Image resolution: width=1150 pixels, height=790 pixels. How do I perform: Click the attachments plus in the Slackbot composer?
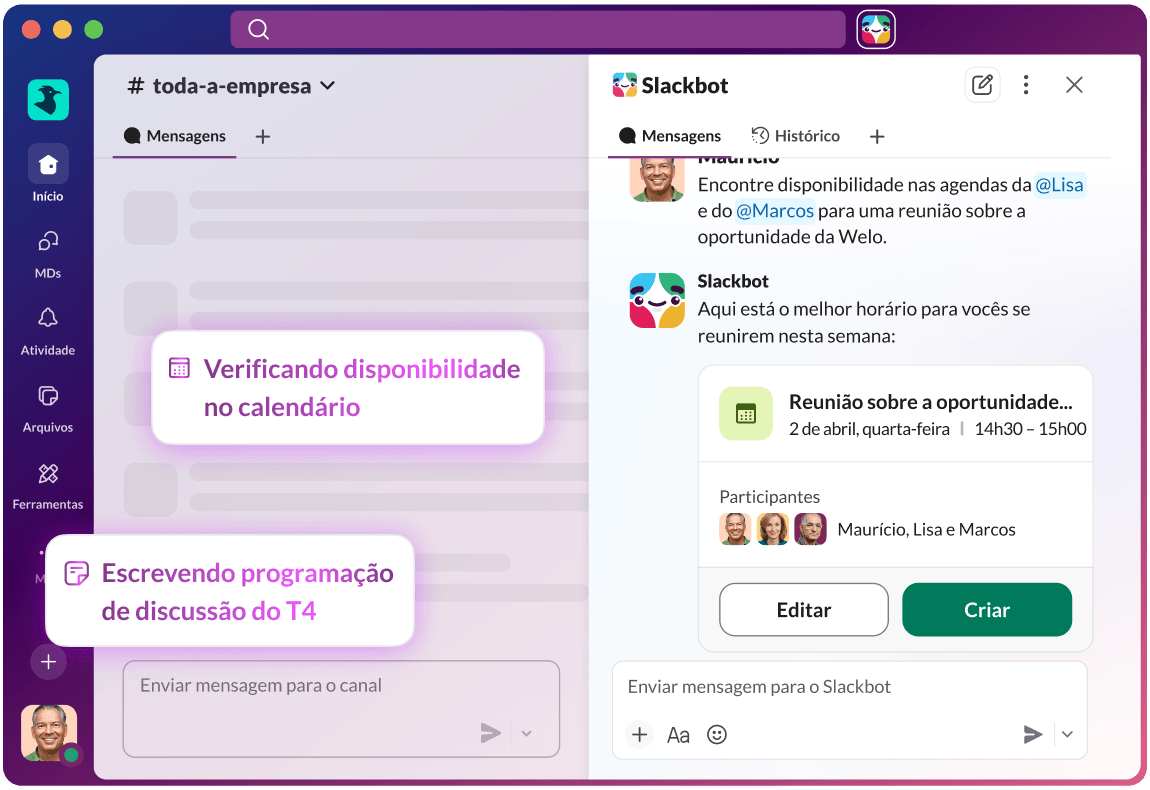click(x=640, y=734)
